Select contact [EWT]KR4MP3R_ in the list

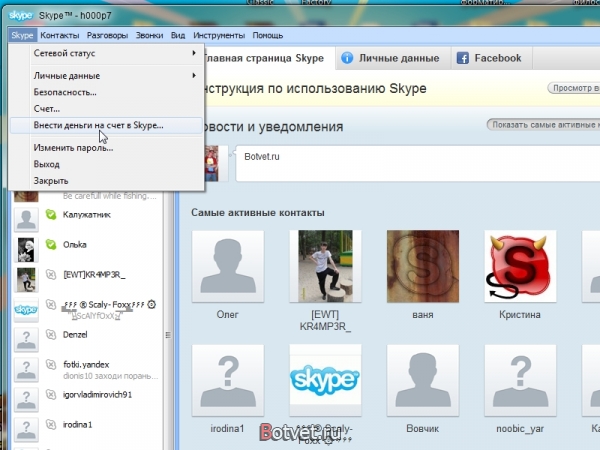coord(87,279)
